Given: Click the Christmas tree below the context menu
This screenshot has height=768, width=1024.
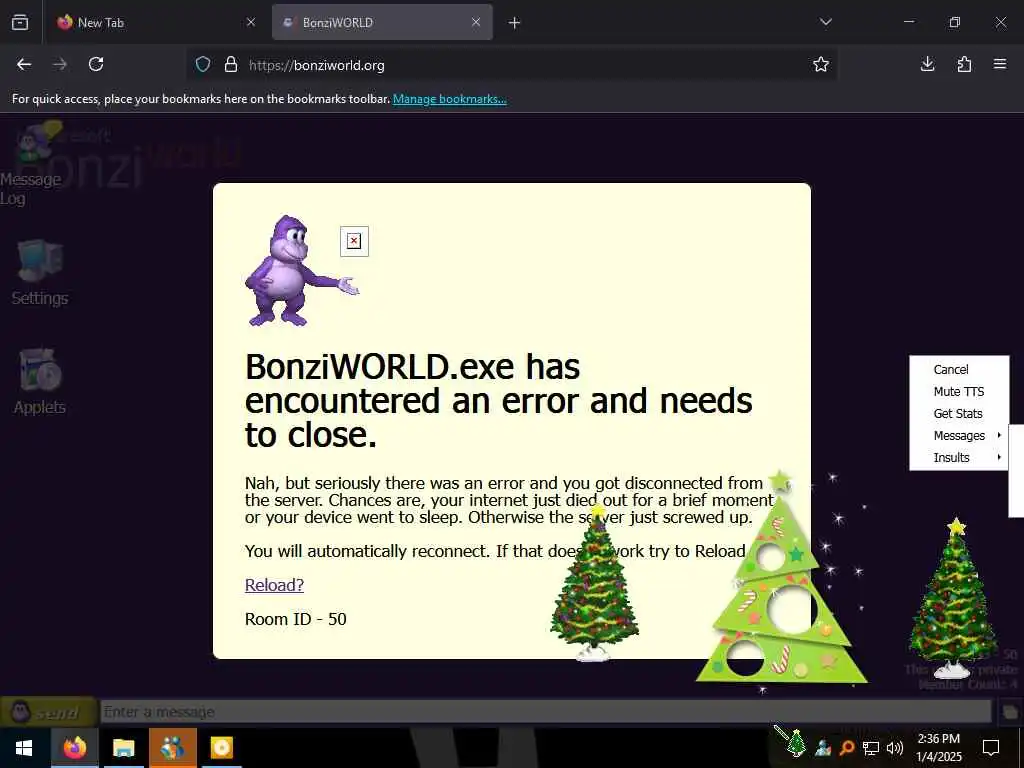Looking at the screenshot, I should click(x=953, y=598).
